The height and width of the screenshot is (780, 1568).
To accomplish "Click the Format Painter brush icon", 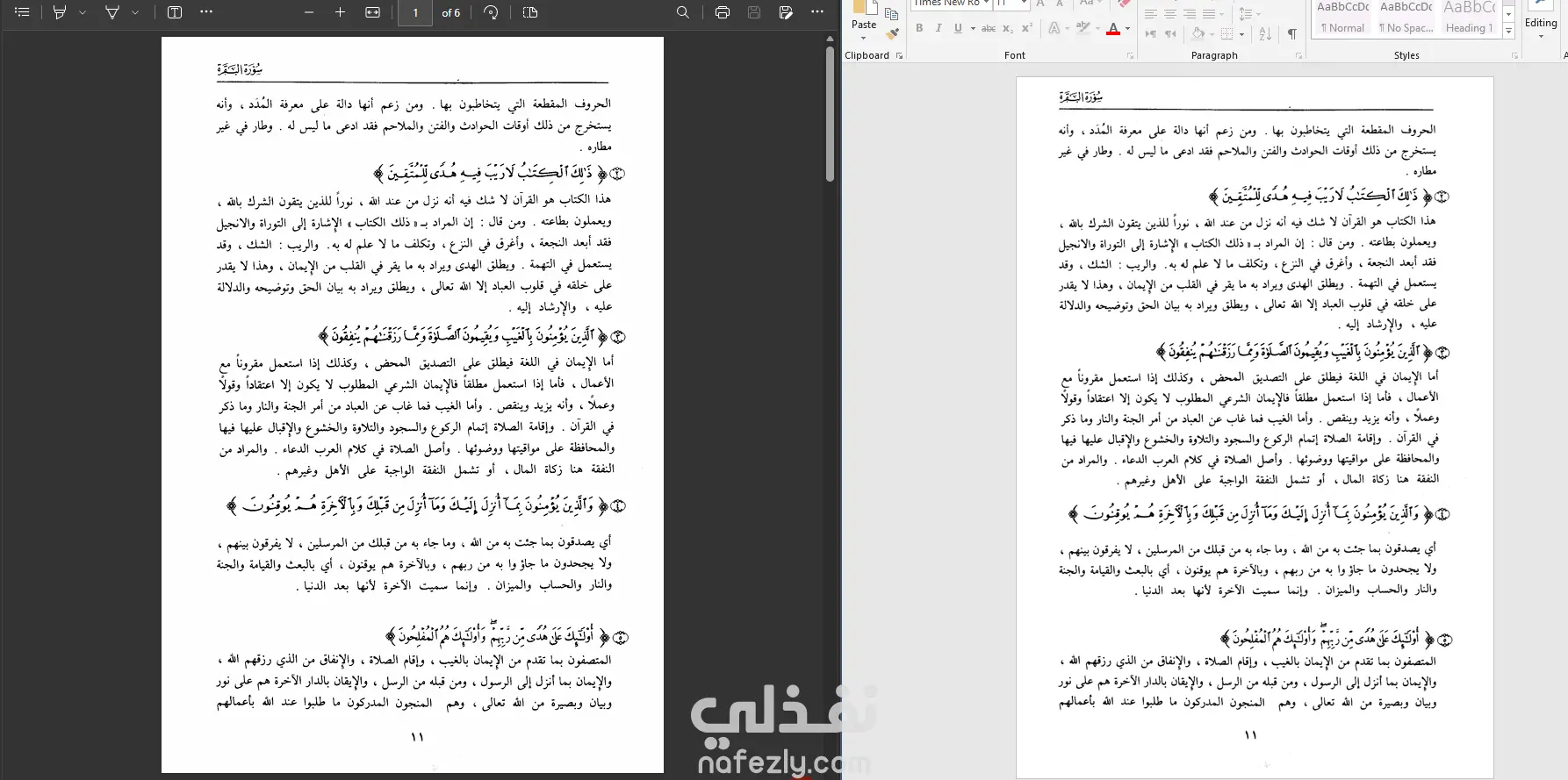I will click(x=892, y=34).
